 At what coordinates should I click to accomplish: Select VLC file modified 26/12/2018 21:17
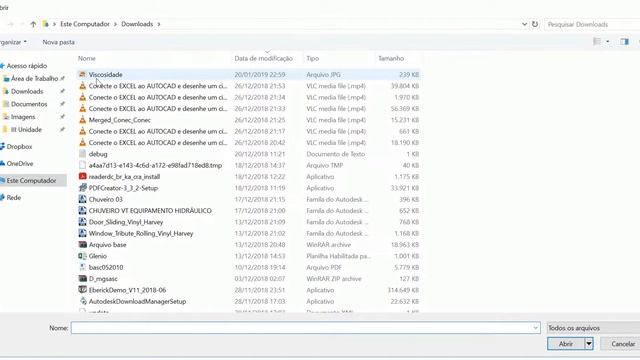point(248,131)
